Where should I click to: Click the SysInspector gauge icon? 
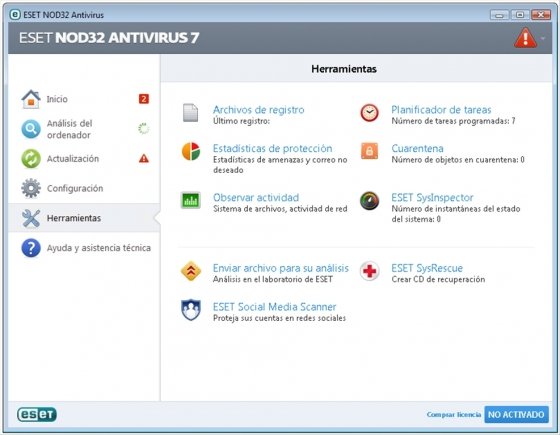(x=369, y=200)
